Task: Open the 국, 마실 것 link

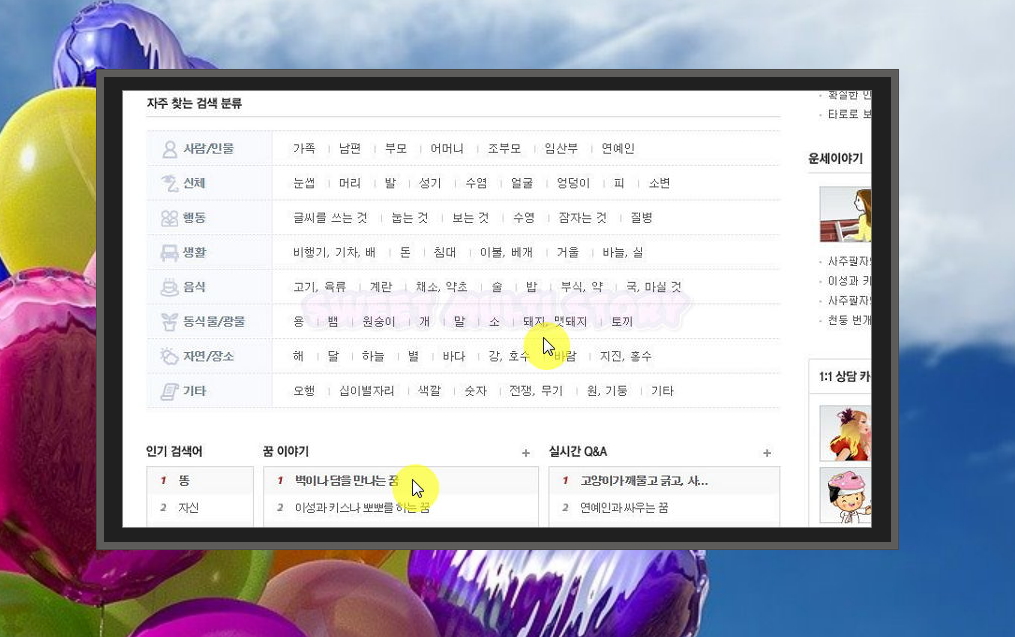Action: click(x=654, y=287)
